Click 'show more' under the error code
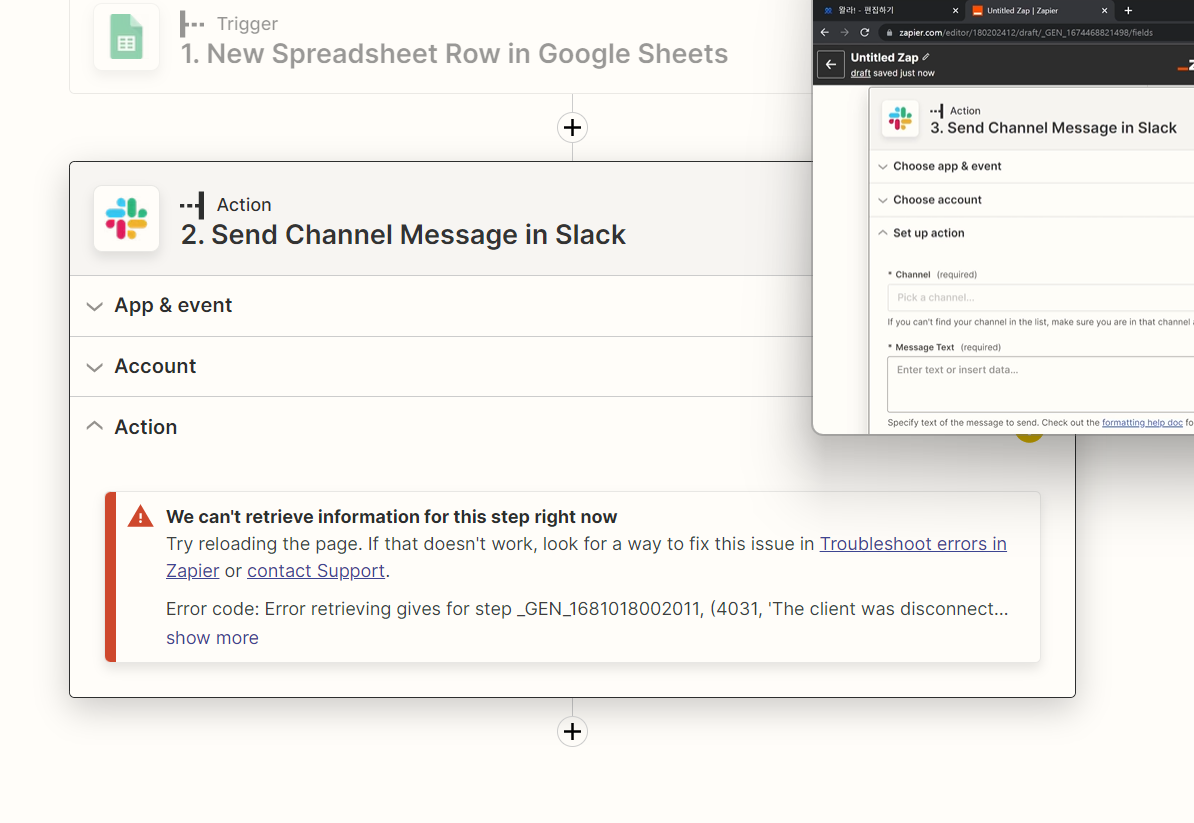 coord(212,638)
